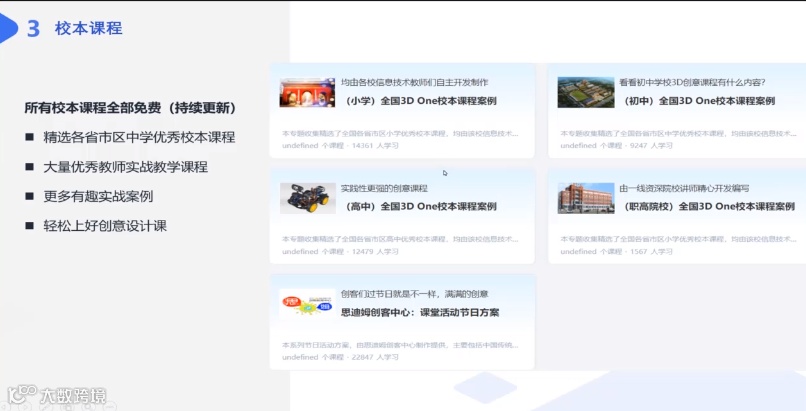The image size is (806, 411).
Task: Click the 12479 人学习 count text
Action: click(x=375, y=251)
